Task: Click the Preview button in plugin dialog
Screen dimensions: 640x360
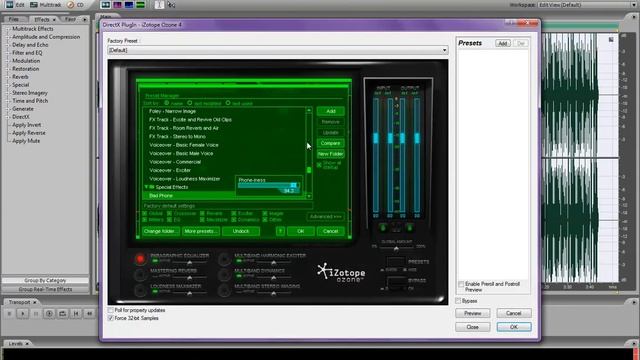Action: point(473,313)
